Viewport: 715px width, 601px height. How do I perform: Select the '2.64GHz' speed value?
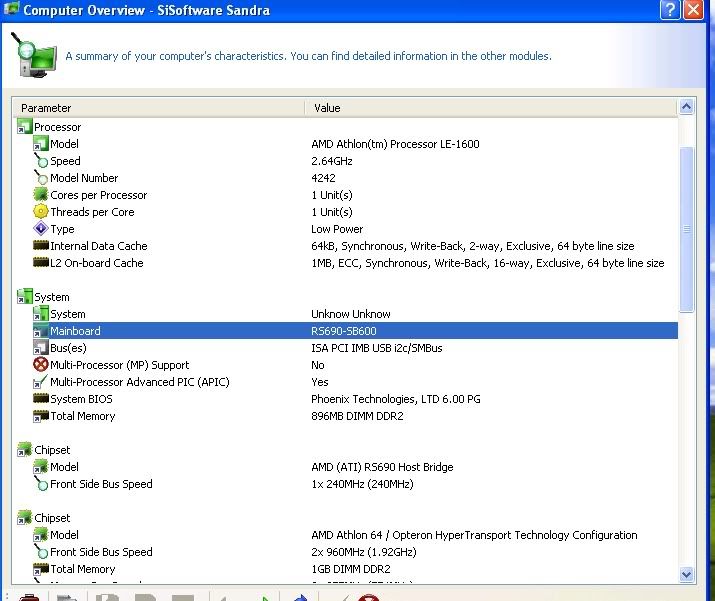332,161
